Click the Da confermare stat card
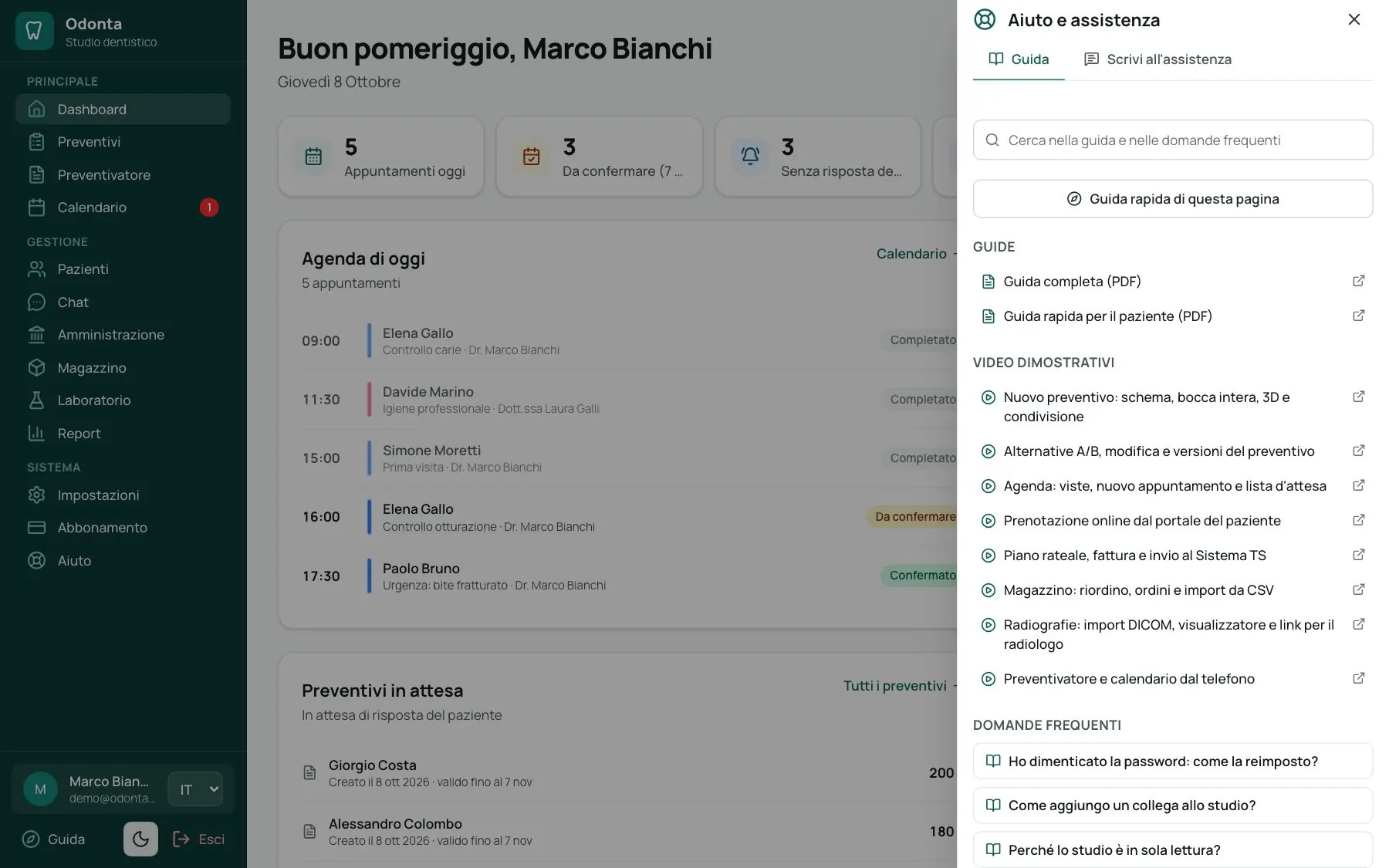This screenshot has height=868, width=1389. point(600,157)
